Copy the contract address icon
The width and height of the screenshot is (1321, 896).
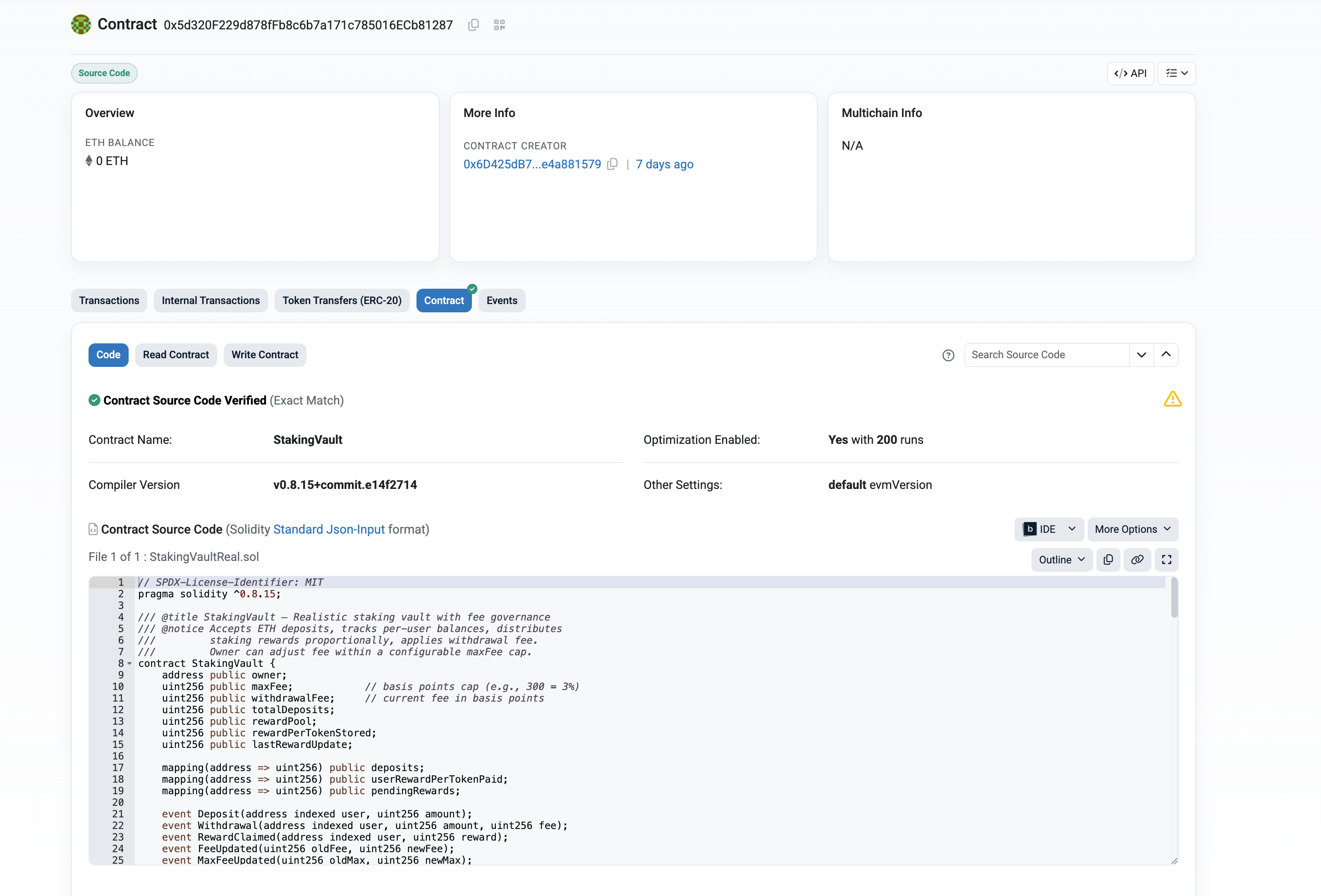click(x=473, y=25)
